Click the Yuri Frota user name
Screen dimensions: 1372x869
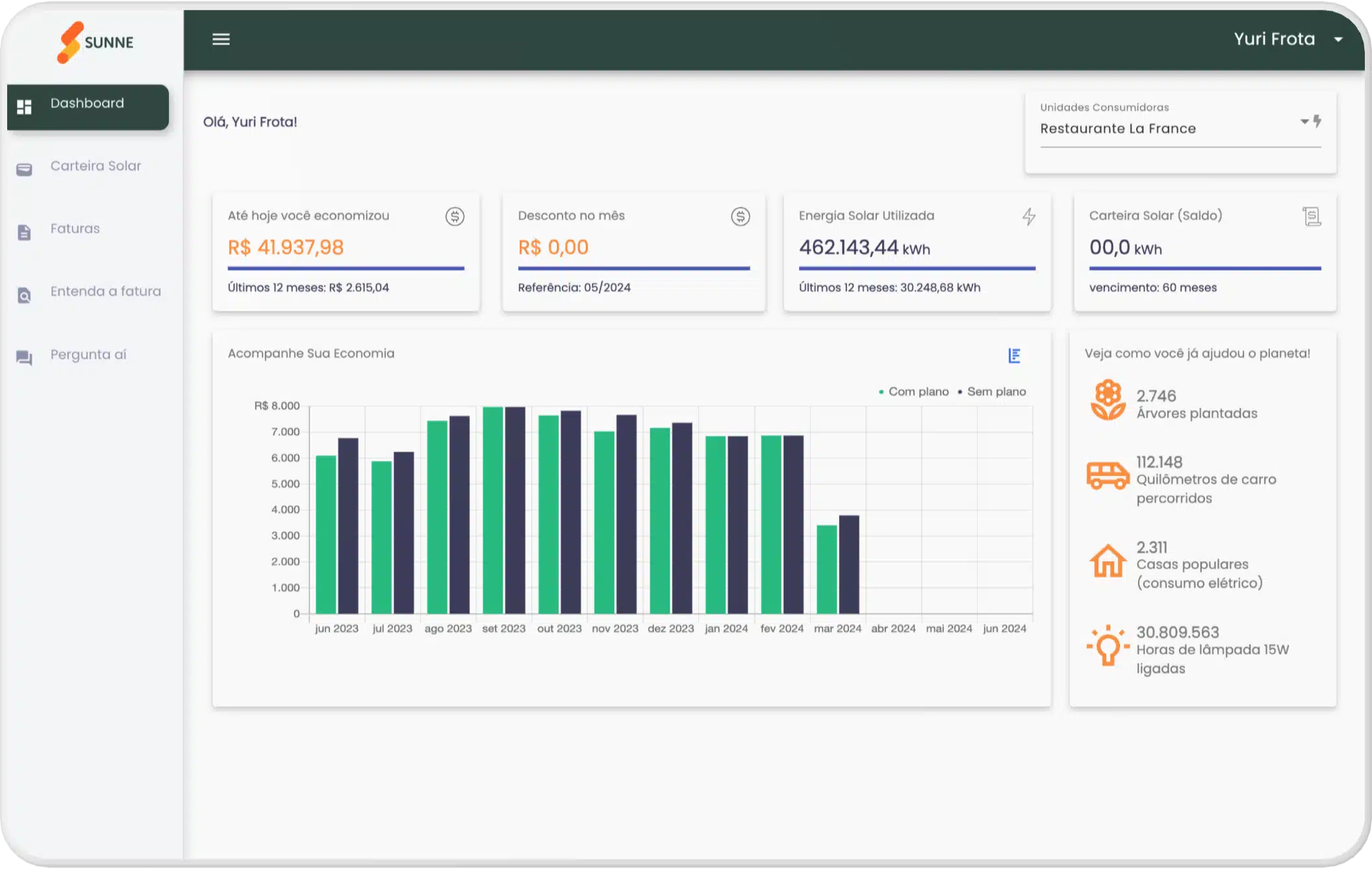(1274, 39)
